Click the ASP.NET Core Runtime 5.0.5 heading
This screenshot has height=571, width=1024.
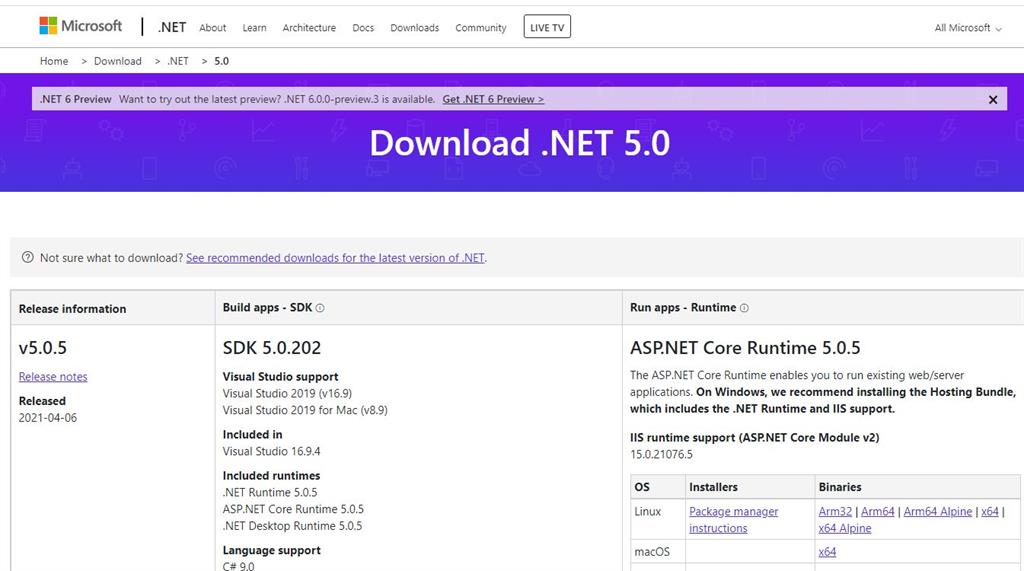[x=745, y=348]
